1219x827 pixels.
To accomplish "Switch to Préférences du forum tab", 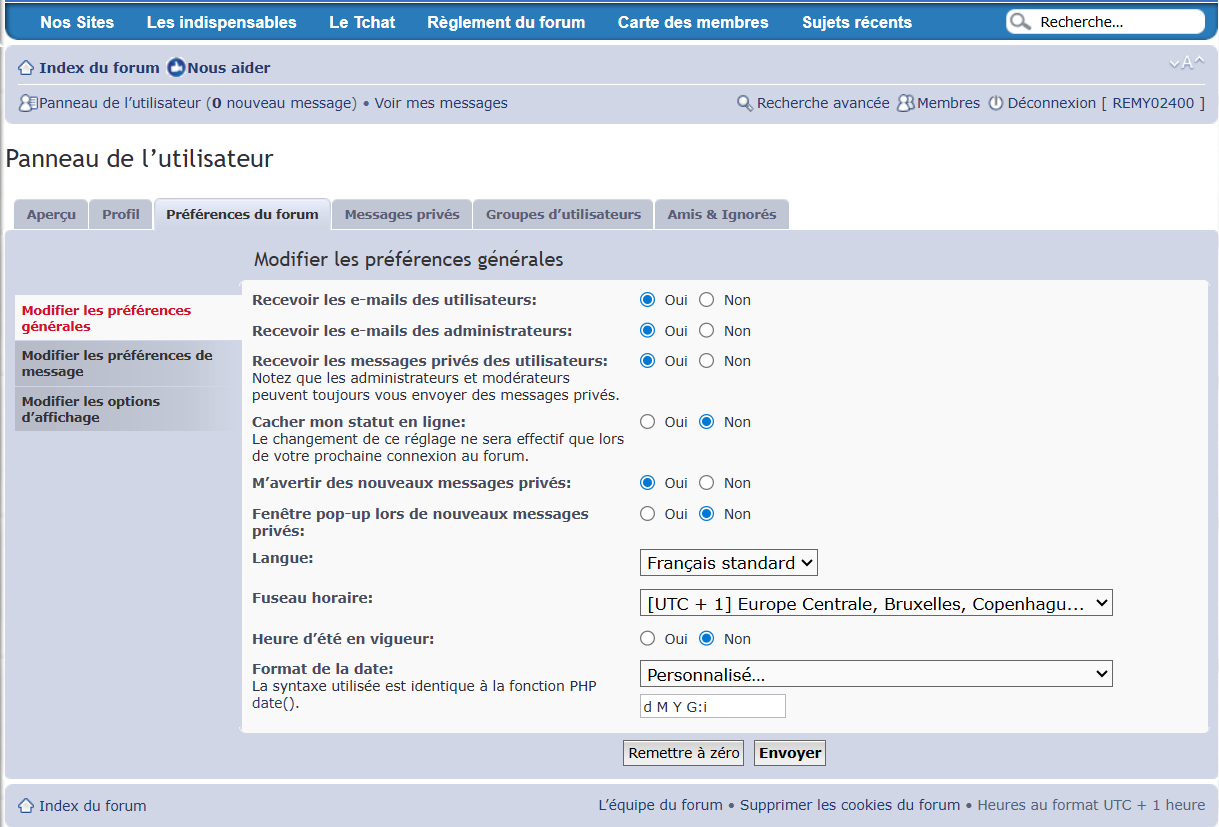I will click(x=242, y=214).
